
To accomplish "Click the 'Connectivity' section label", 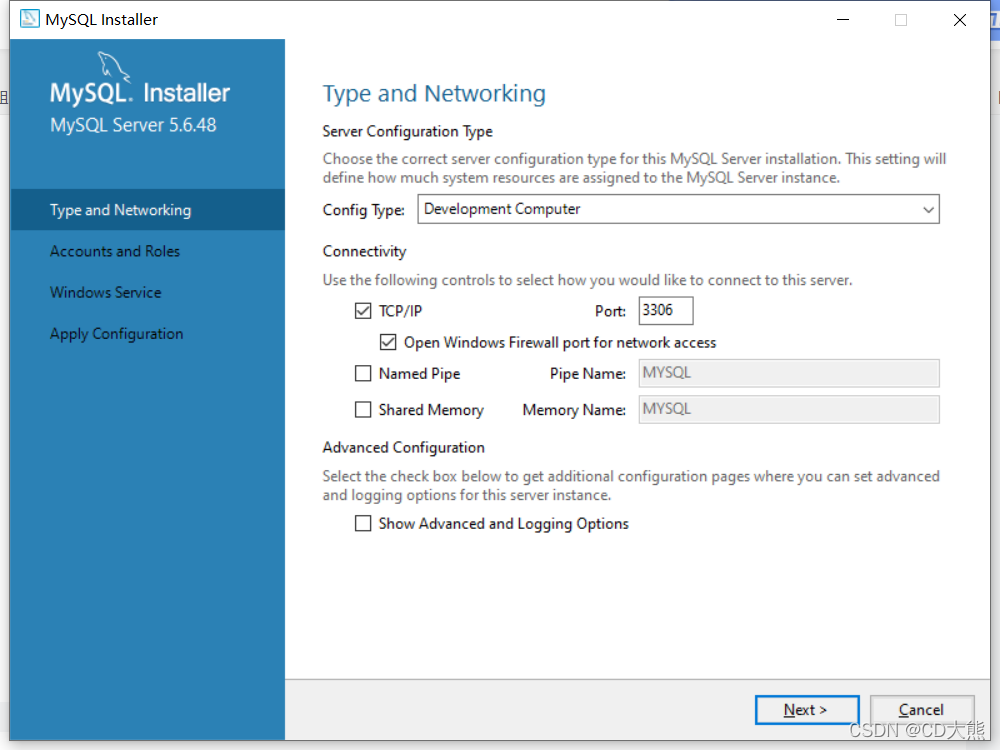I will point(364,252).
